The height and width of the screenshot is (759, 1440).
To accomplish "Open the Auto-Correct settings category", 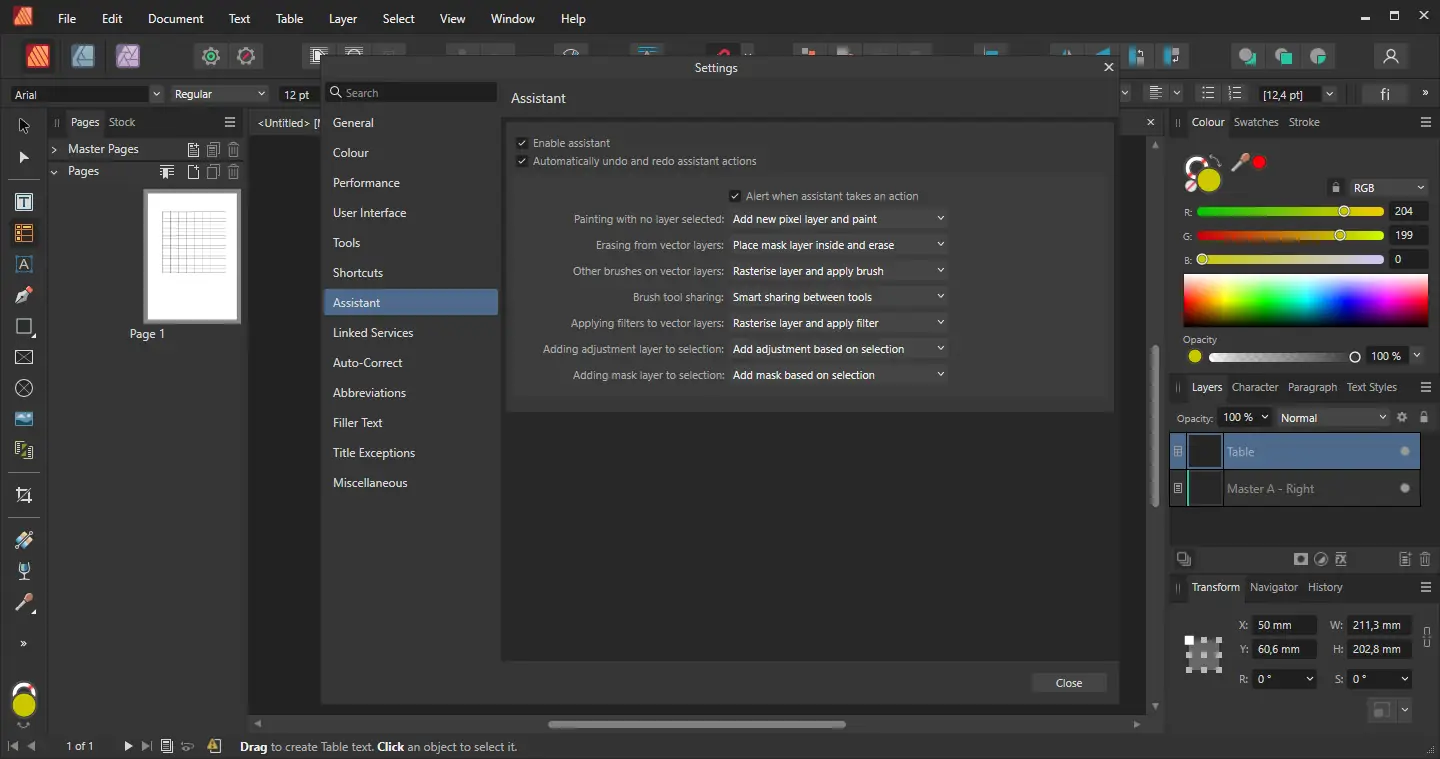I will [x=410, y=363].
